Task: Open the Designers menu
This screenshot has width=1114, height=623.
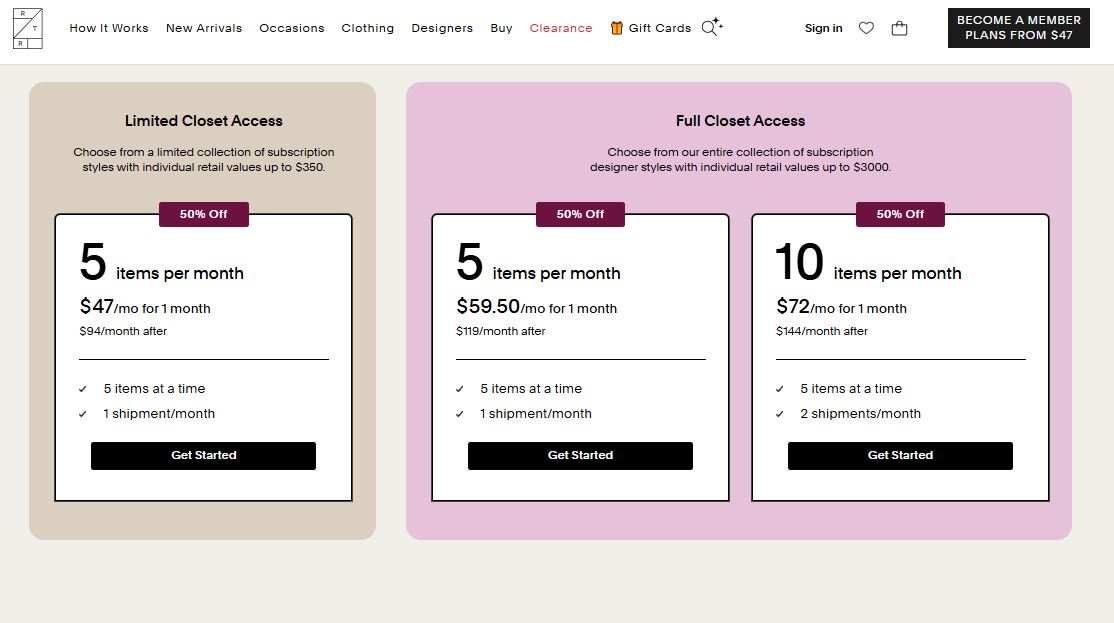Action: (442, 28)
